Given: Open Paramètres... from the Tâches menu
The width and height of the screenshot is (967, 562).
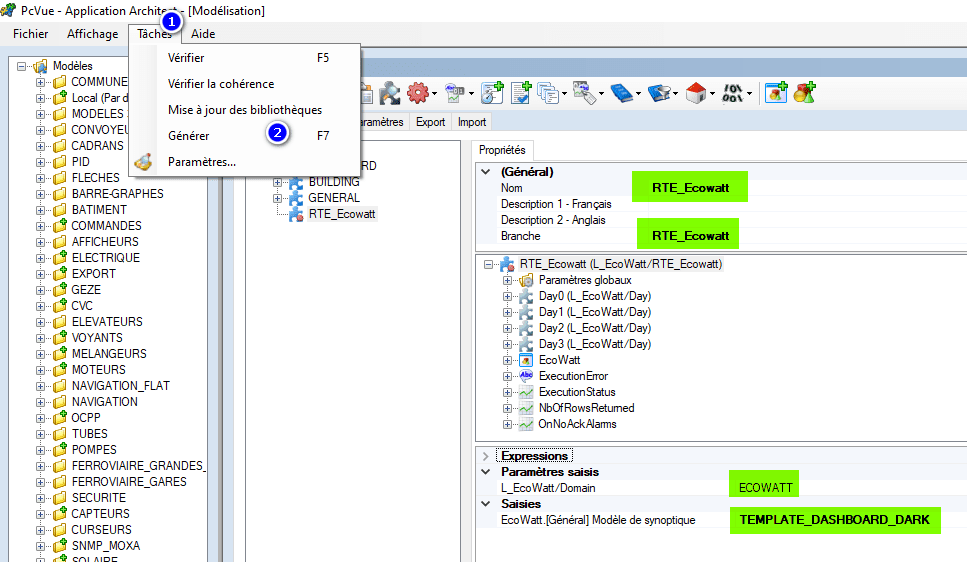Looking at the screenshot, I should [245, 162].
